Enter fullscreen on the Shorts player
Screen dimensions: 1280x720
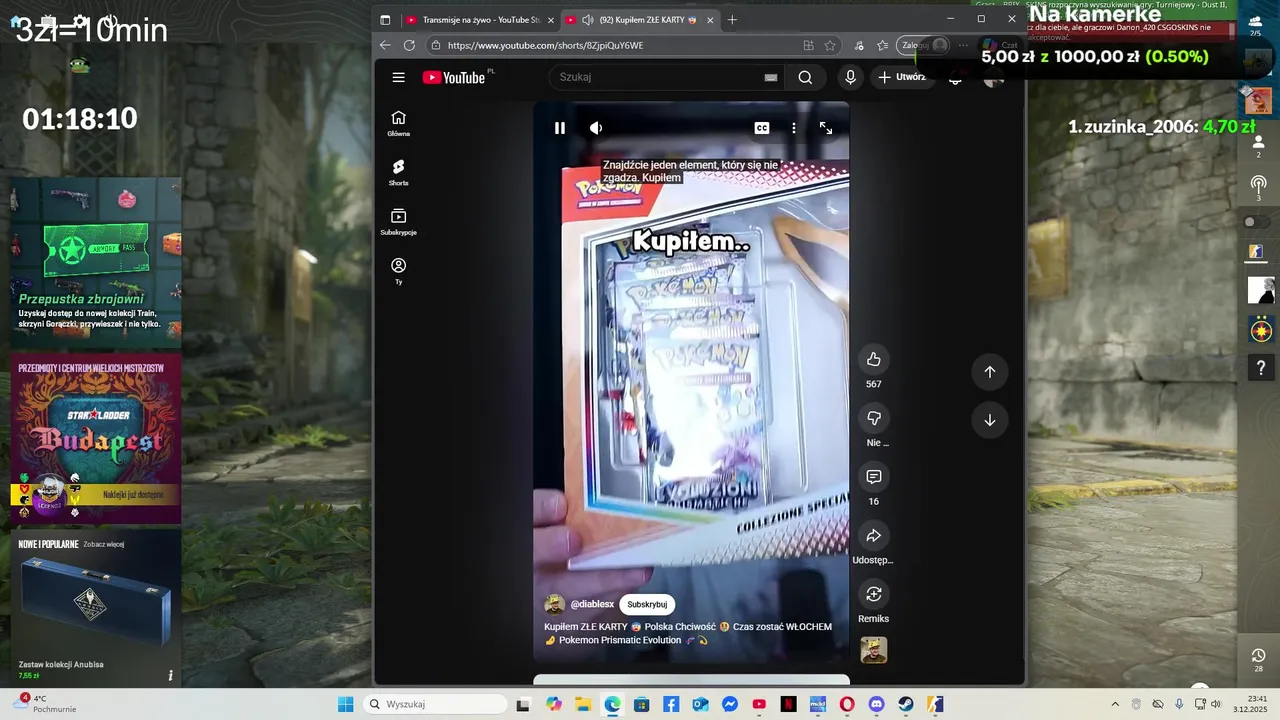pyautogui.click(x=826, y=128)
